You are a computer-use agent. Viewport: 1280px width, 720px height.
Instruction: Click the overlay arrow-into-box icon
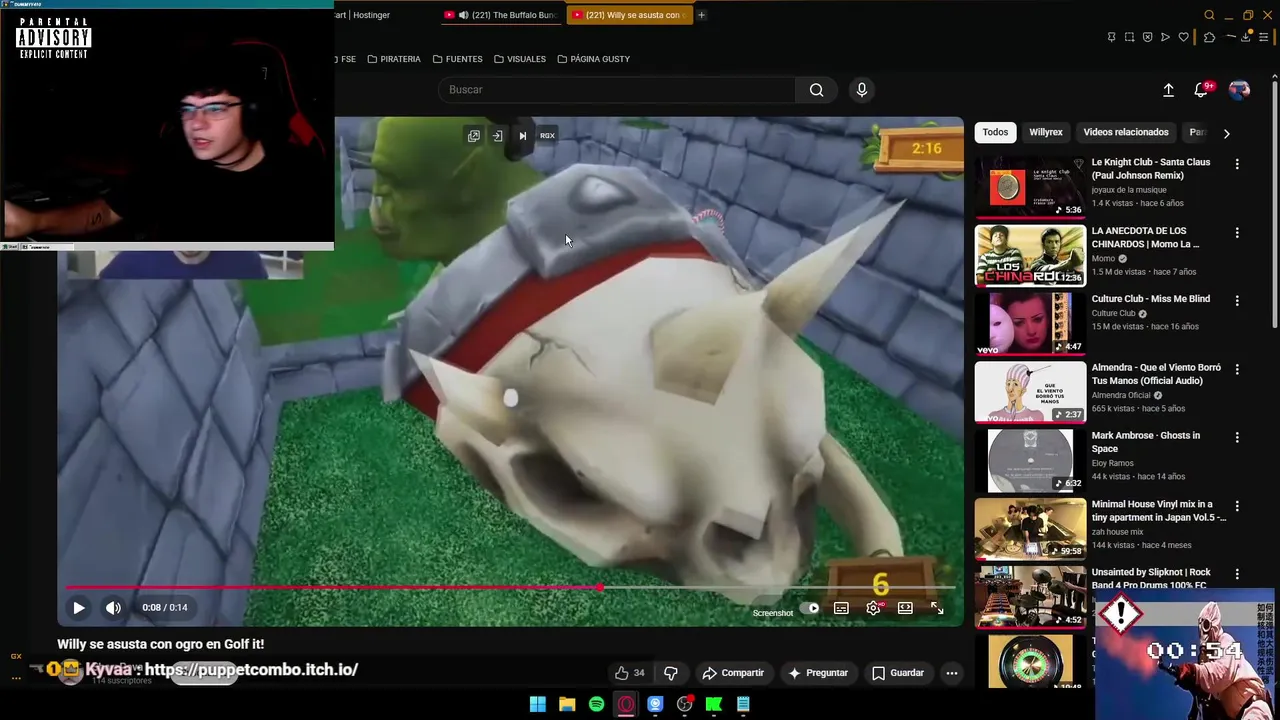[x=497, y=136]
